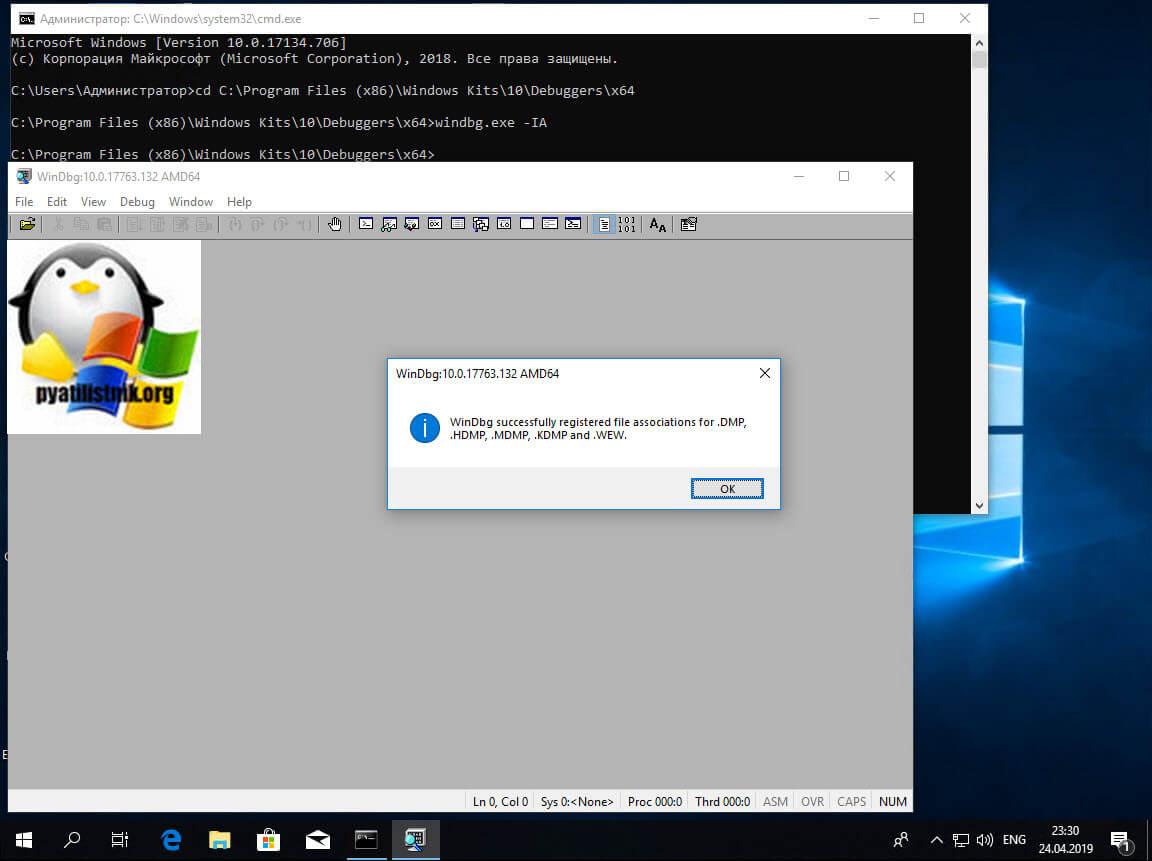
Task: Open the Memory window toolbar icon
Action: [x=458, y=224]
